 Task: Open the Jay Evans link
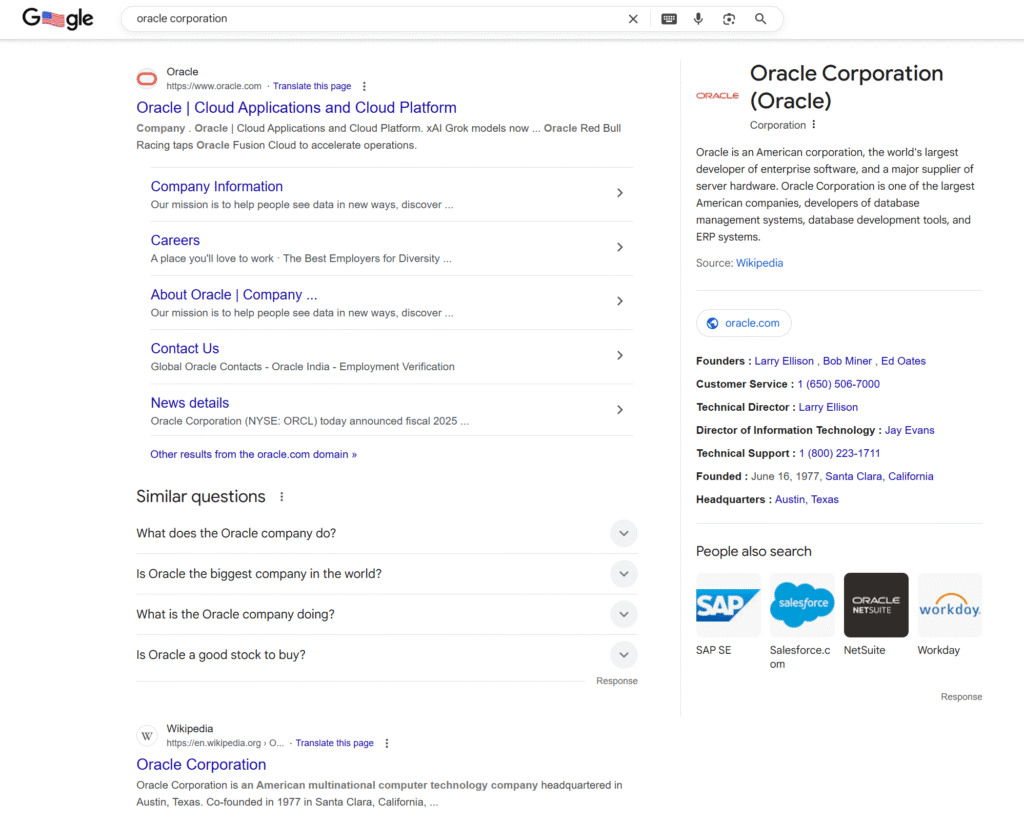tap(910, 430)
